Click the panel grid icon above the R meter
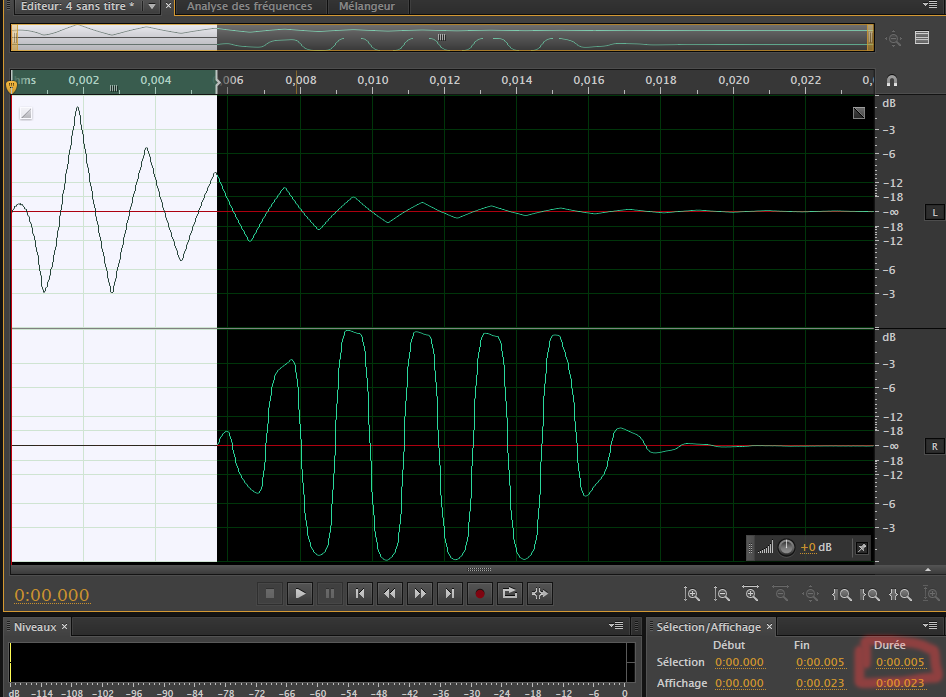Screen dimensions: 946x697 point(922,38)
